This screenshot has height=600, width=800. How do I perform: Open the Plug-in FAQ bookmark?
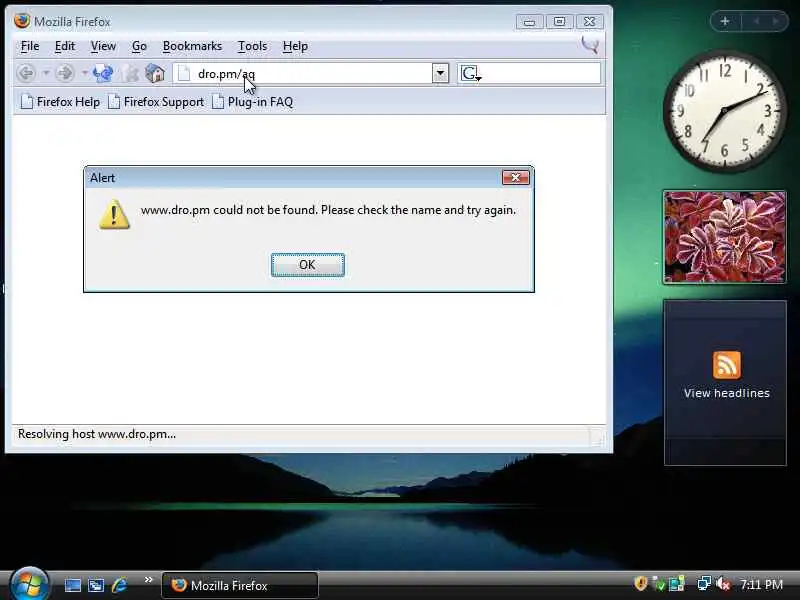point(253,102)
